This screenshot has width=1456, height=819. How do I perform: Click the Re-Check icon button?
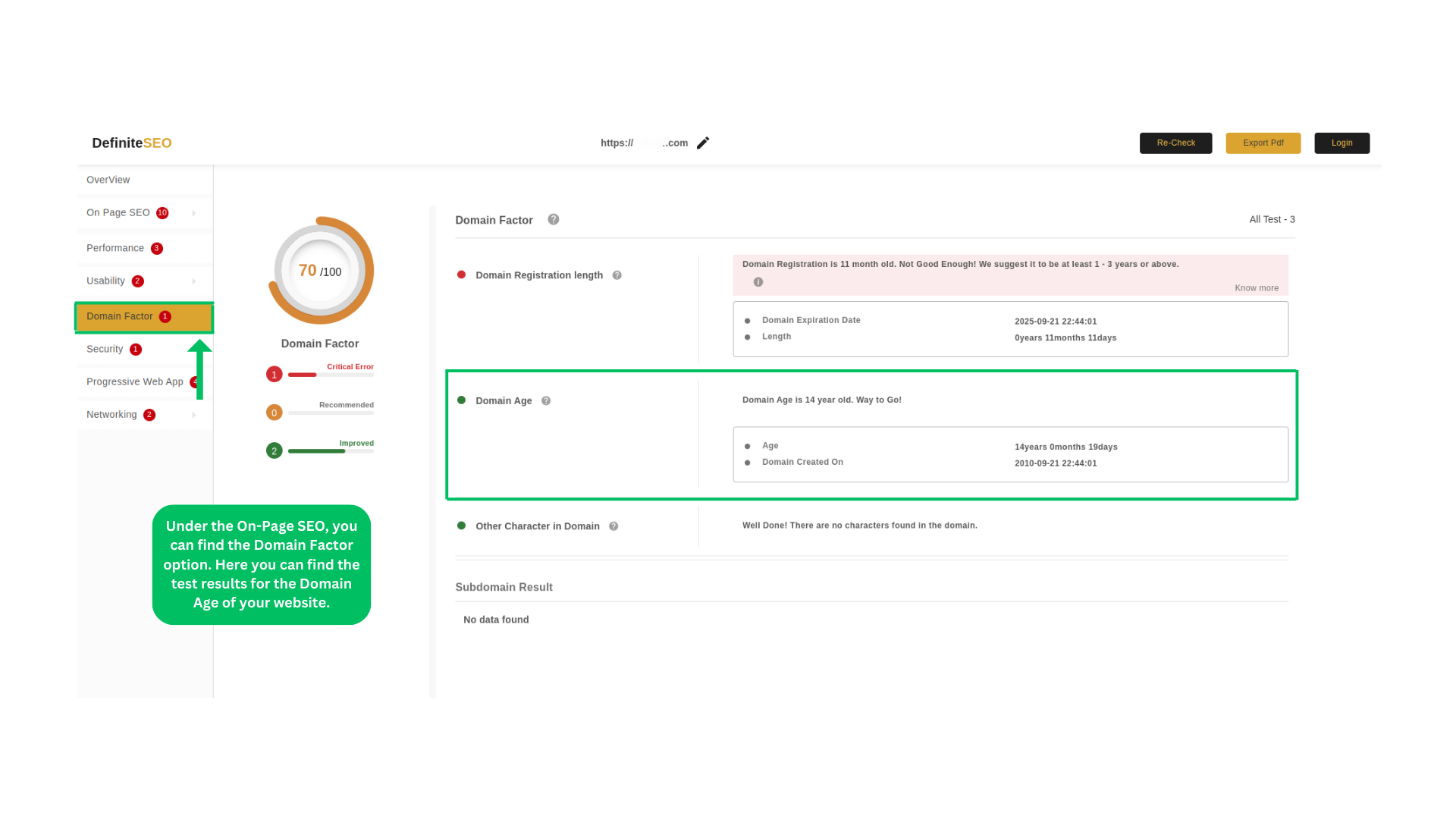pyautogui.click(x=1176, y=142)
